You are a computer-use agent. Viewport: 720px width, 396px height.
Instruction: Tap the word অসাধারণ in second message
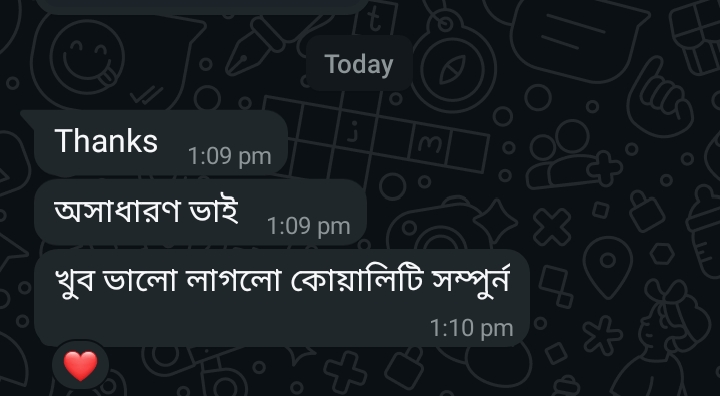pos(116,212)
